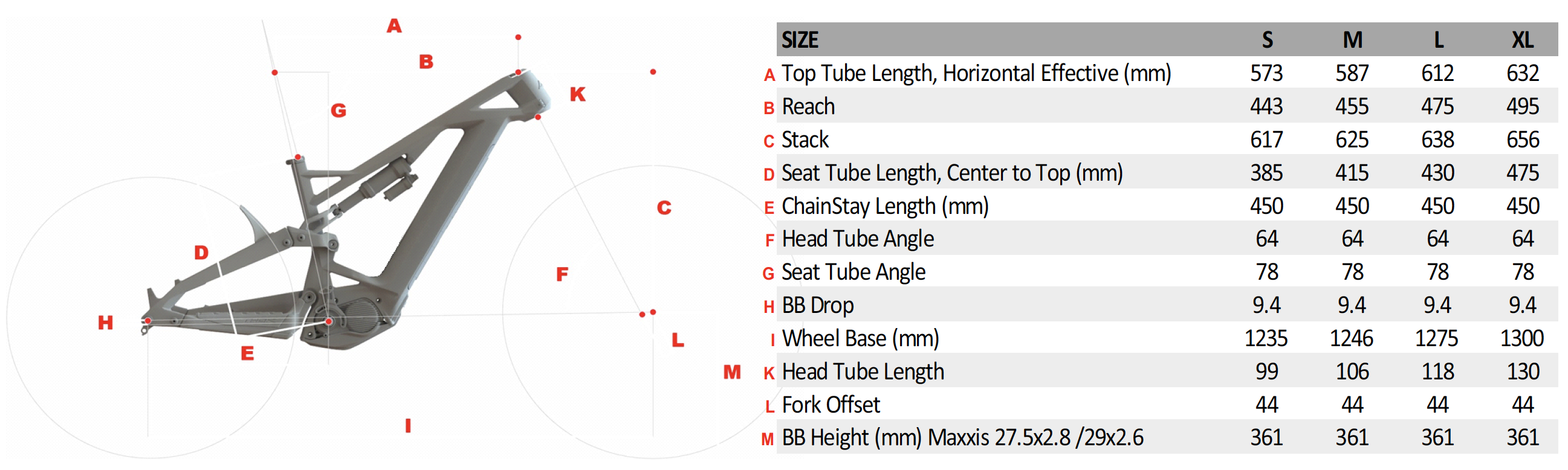The width and height of the screenshot is (1568, 470).
Task: Select the XL size column header
Action: (1522, 40)
